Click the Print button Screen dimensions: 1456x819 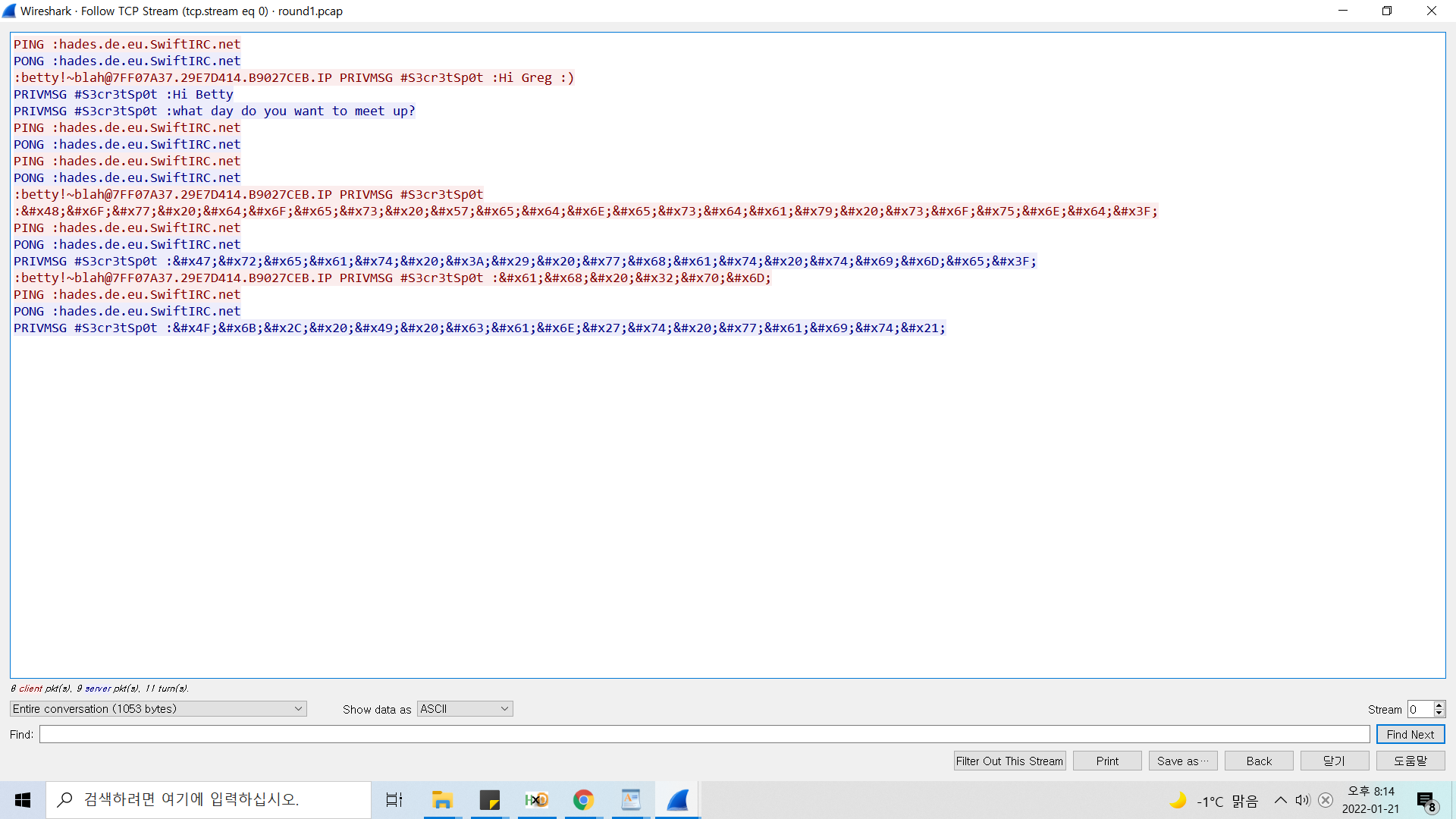(1107, 761)
